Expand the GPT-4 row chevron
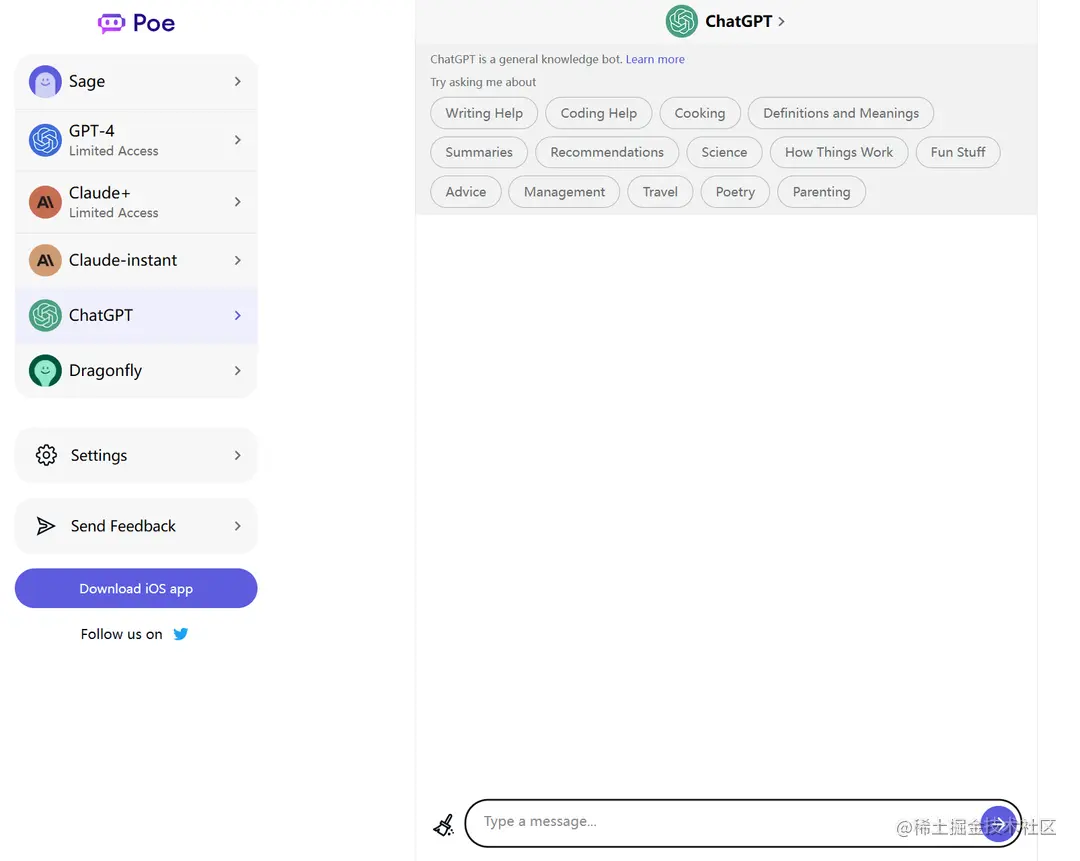Screen dimensions: 1080x861 click(238, 140)
